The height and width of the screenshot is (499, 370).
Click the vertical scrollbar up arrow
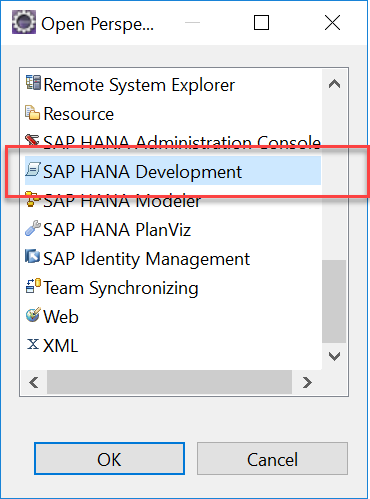334,83
